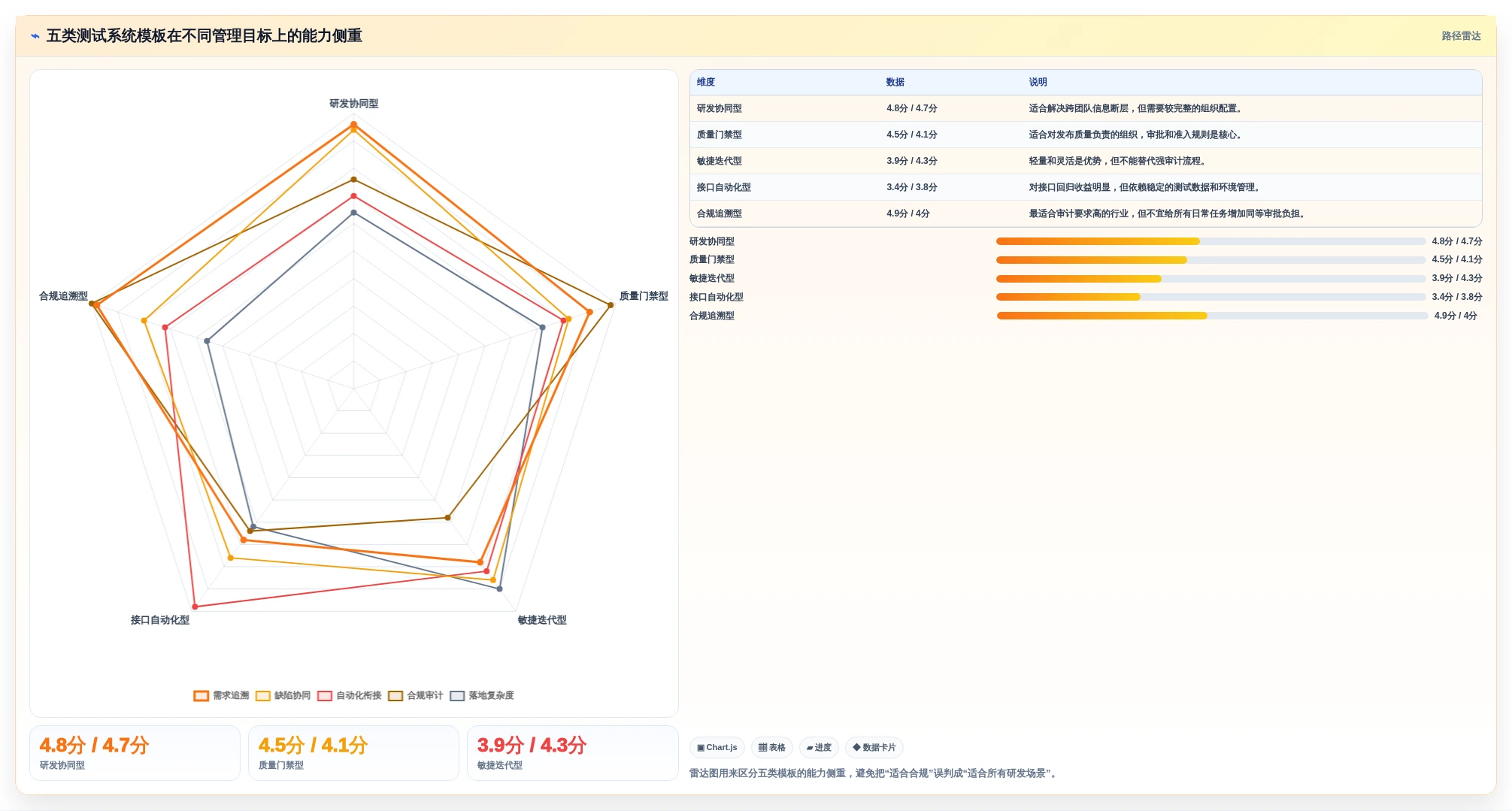Click the 接口自动化型 progress bar
The width and height of the screenshot is (1512, 811).
[x=1211, y=297]
